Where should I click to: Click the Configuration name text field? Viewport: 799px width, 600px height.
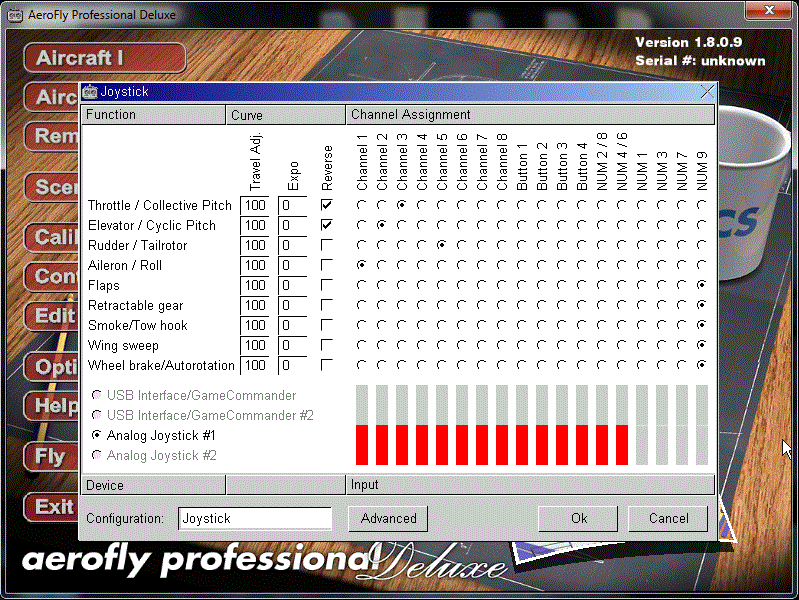click(x=255, y=518)
